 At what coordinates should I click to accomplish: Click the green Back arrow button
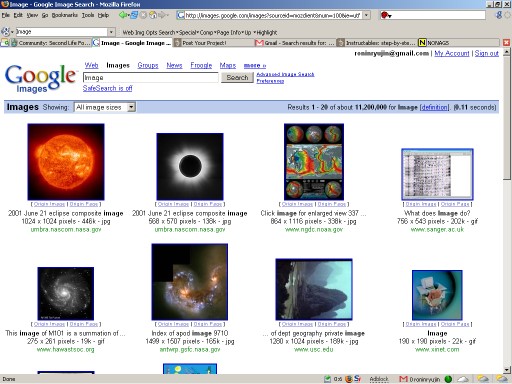tap(123, 15)
